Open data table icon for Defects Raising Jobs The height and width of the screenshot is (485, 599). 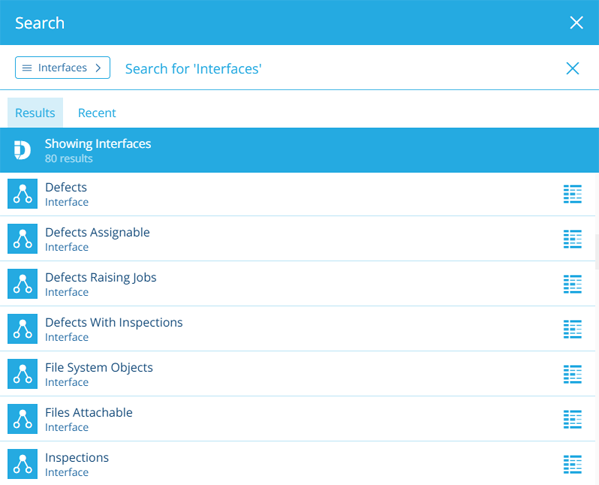572,284
